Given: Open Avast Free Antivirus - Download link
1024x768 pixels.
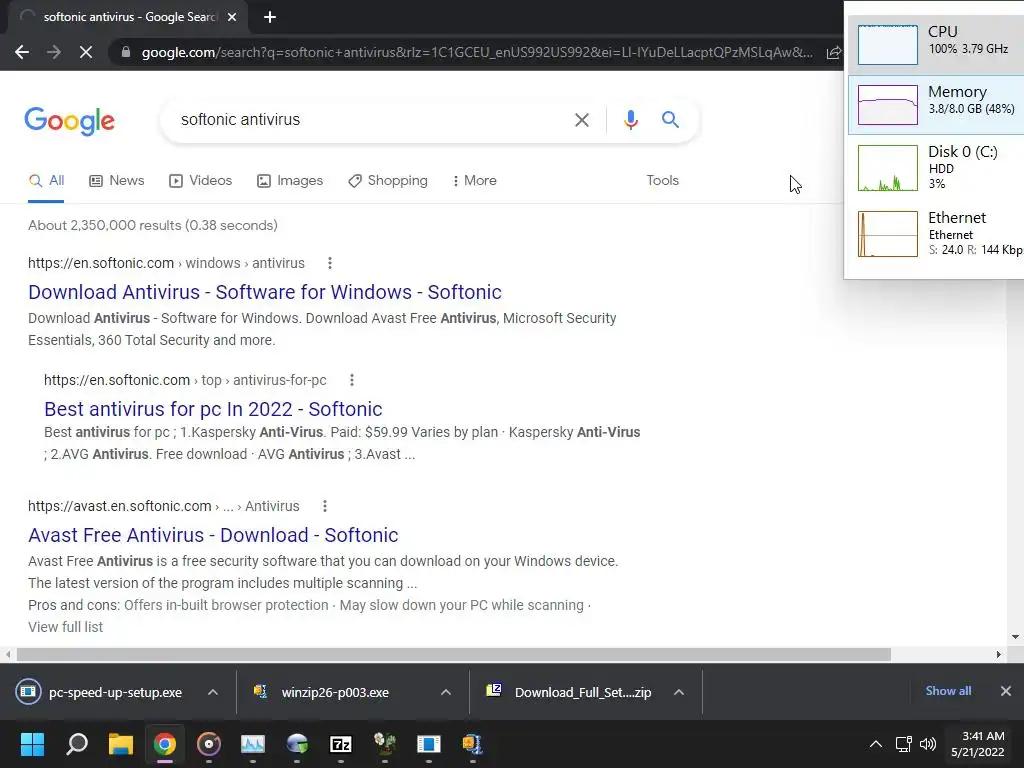Looking at the screenshot, I should tap(213, 535).
